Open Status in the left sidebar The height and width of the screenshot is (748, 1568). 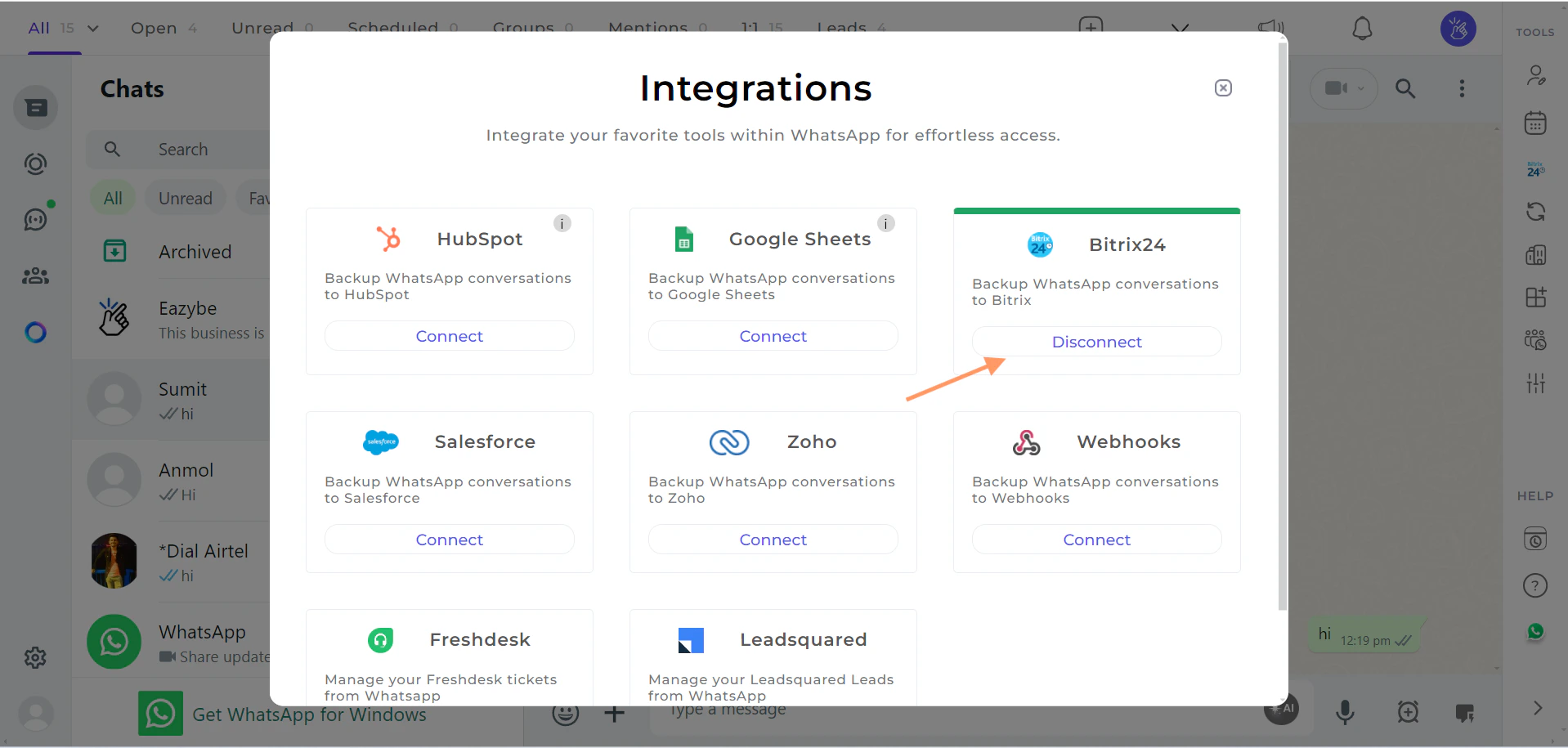click(x=35, y=164)
